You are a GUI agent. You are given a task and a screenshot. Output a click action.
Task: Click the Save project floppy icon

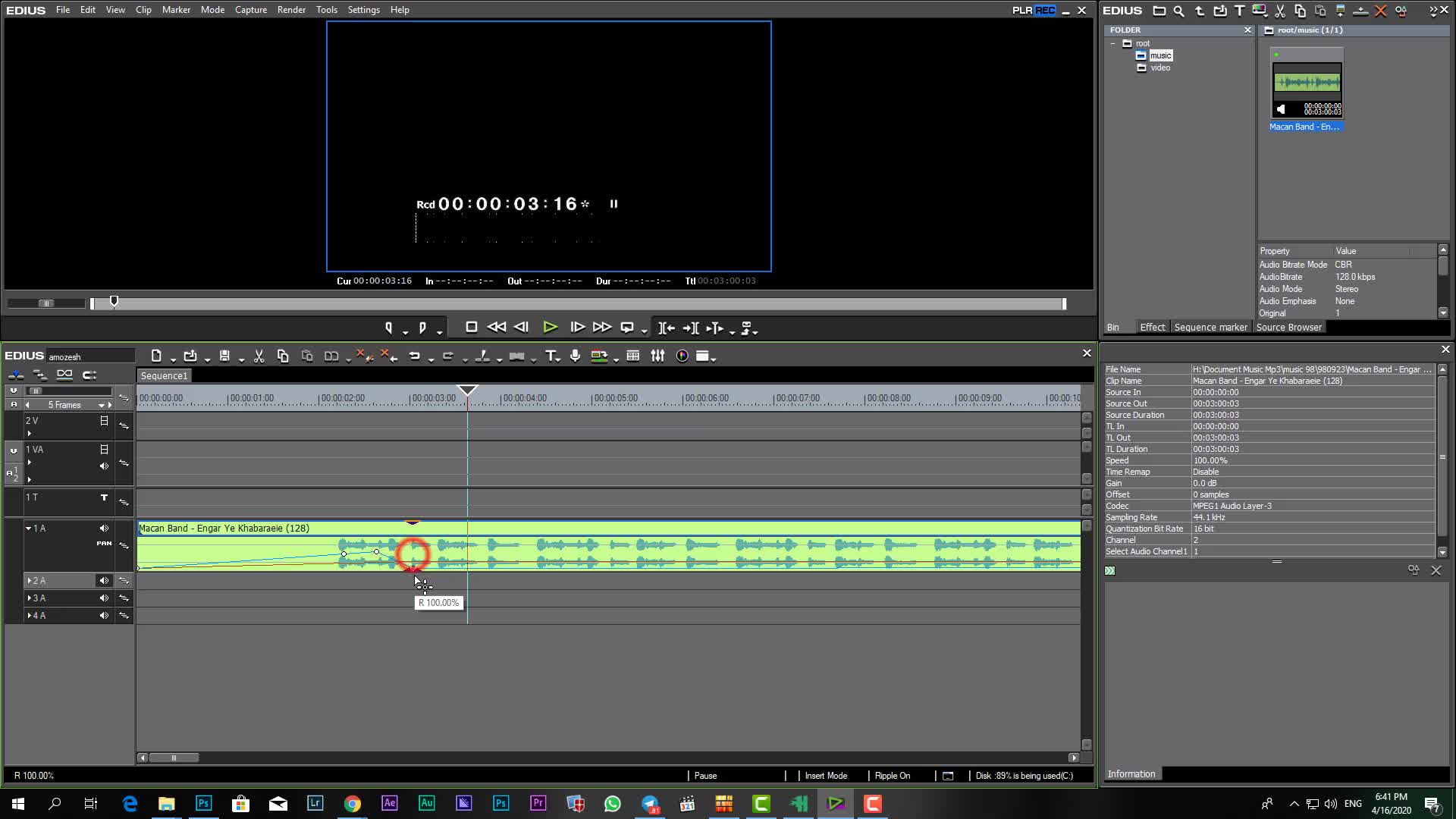(x=224, y=356)
